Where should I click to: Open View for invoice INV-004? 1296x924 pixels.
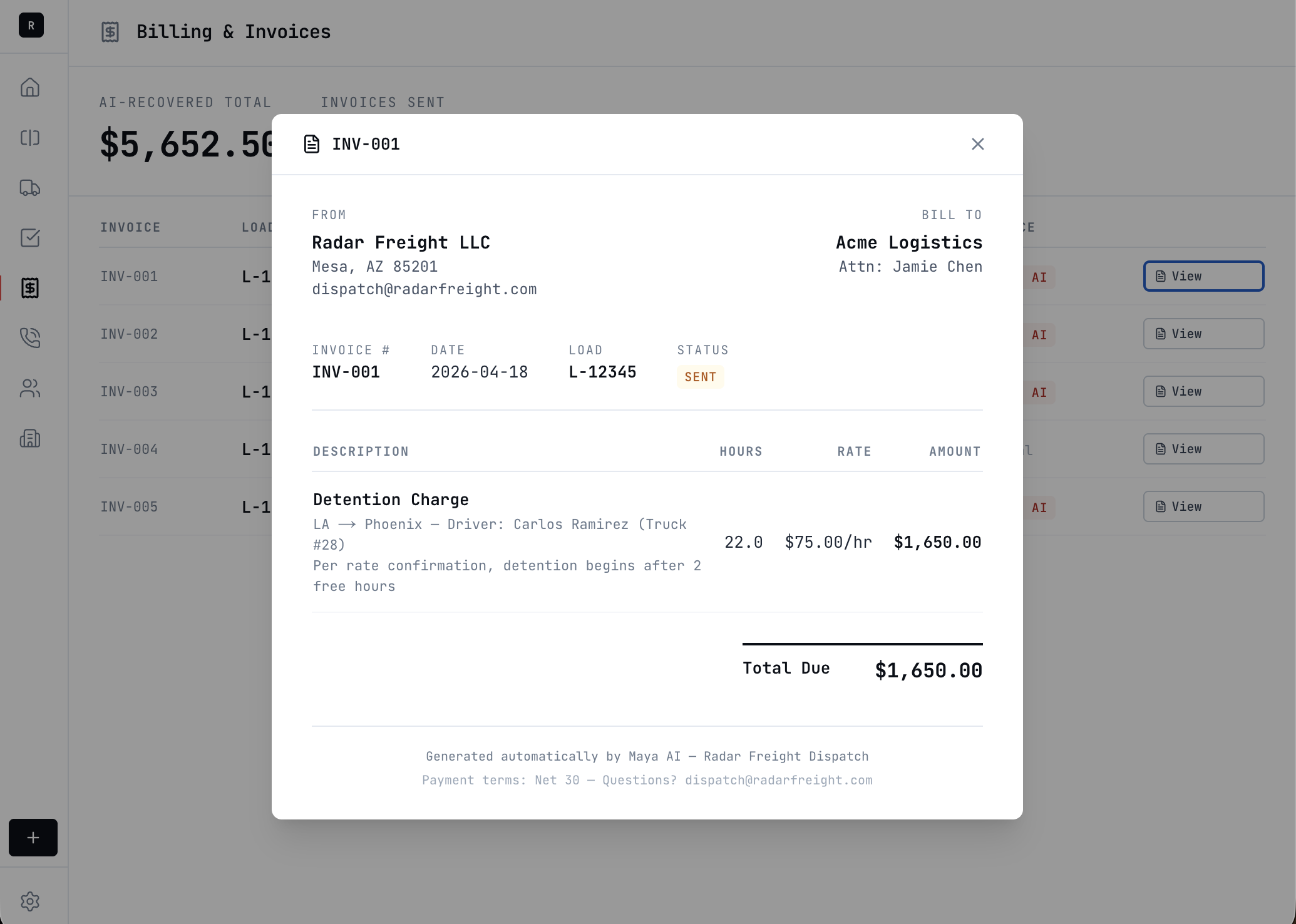tap(1203, 449)
